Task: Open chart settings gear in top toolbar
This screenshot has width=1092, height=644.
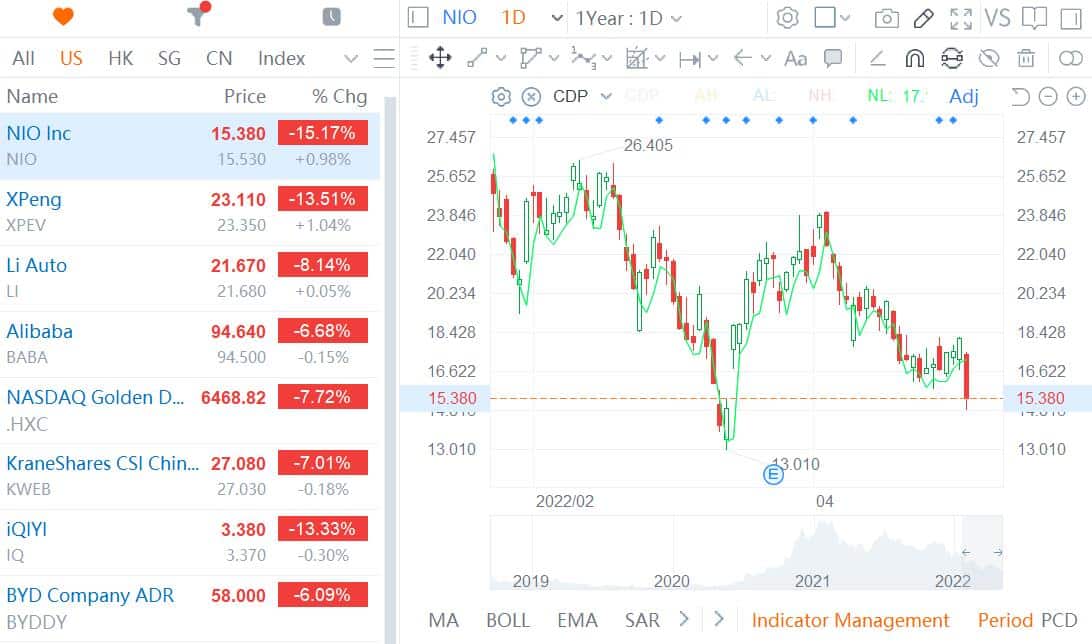Action: click(x=787, y=18)
